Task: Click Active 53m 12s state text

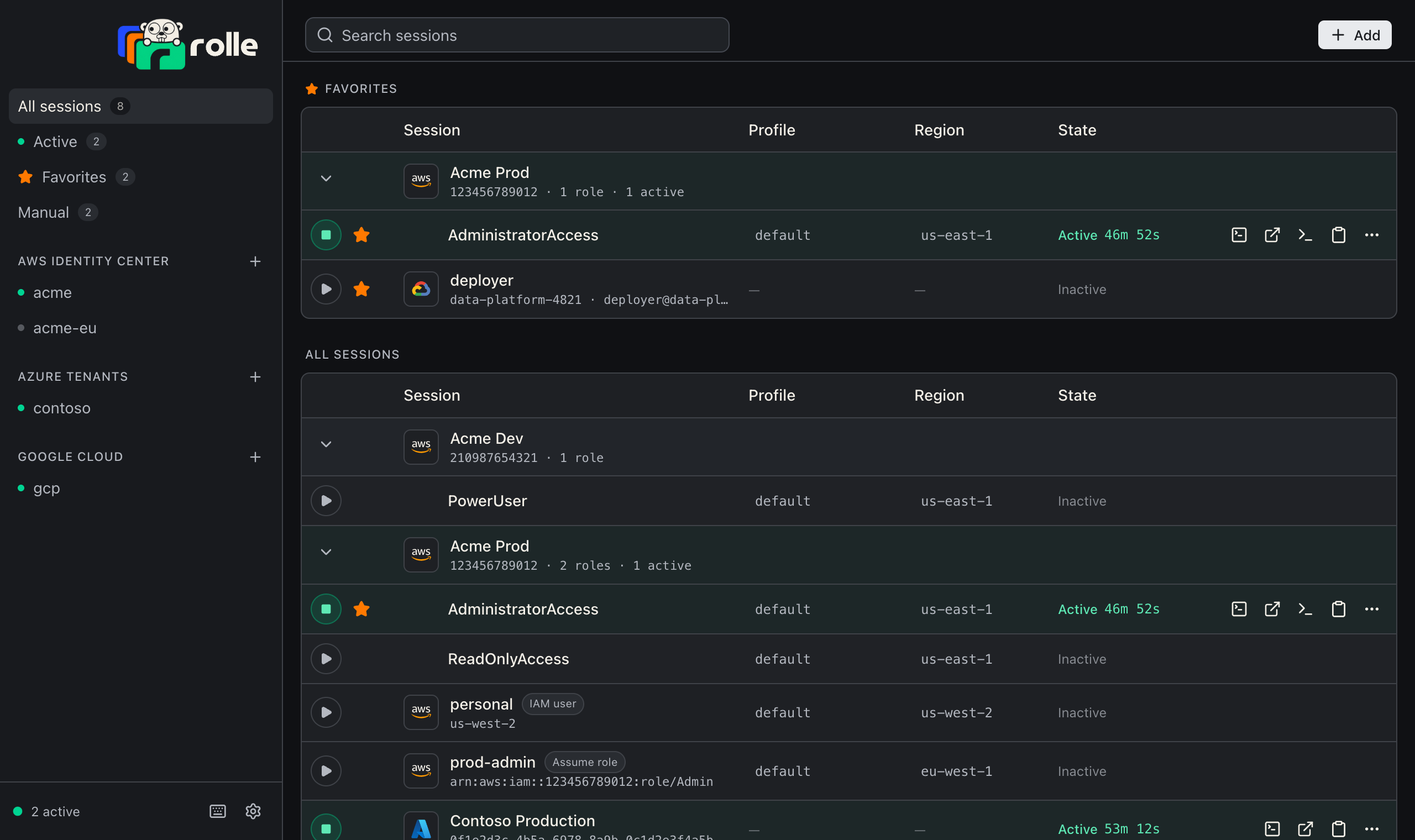Action: [x=1109, y=829]
